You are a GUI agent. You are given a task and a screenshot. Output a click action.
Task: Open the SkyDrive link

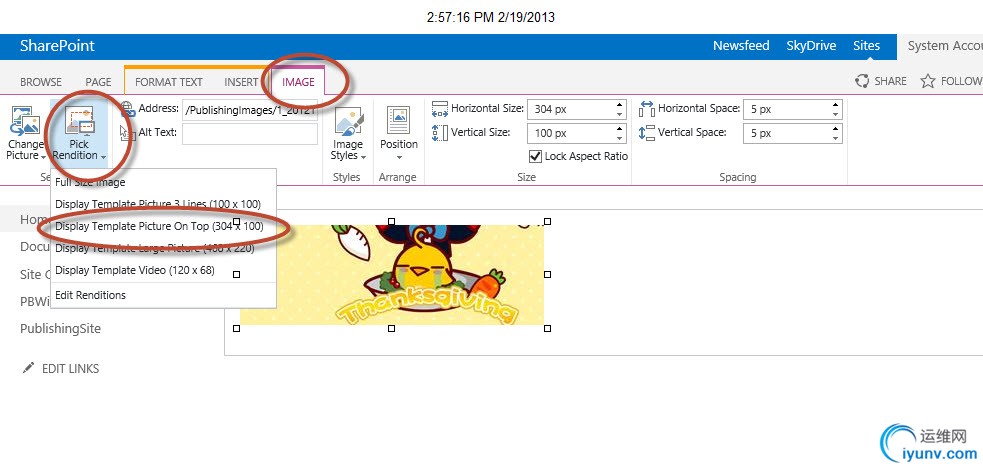(811, 46)
